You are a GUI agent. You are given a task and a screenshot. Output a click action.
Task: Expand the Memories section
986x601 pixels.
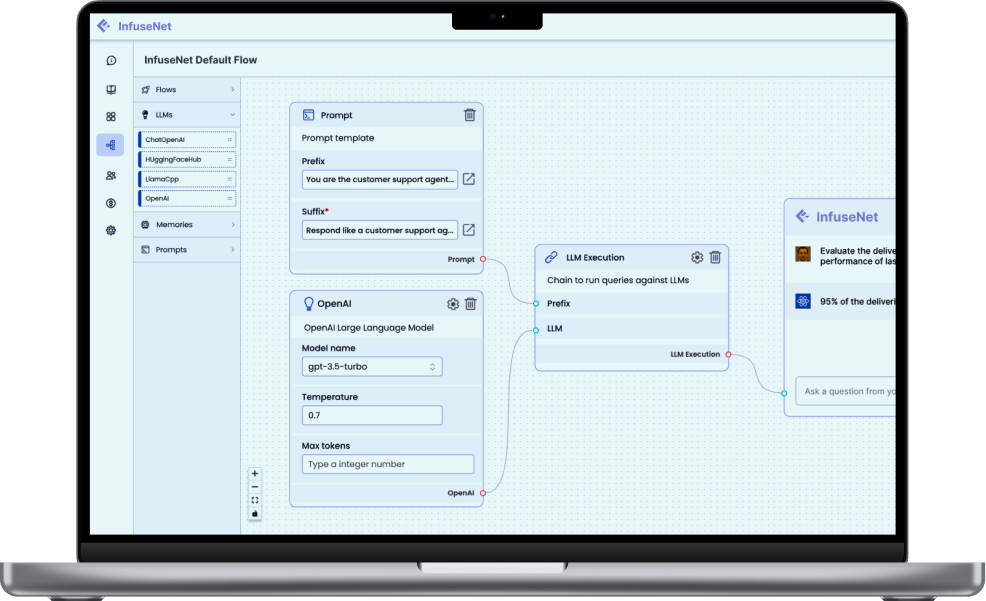point(187,224)
